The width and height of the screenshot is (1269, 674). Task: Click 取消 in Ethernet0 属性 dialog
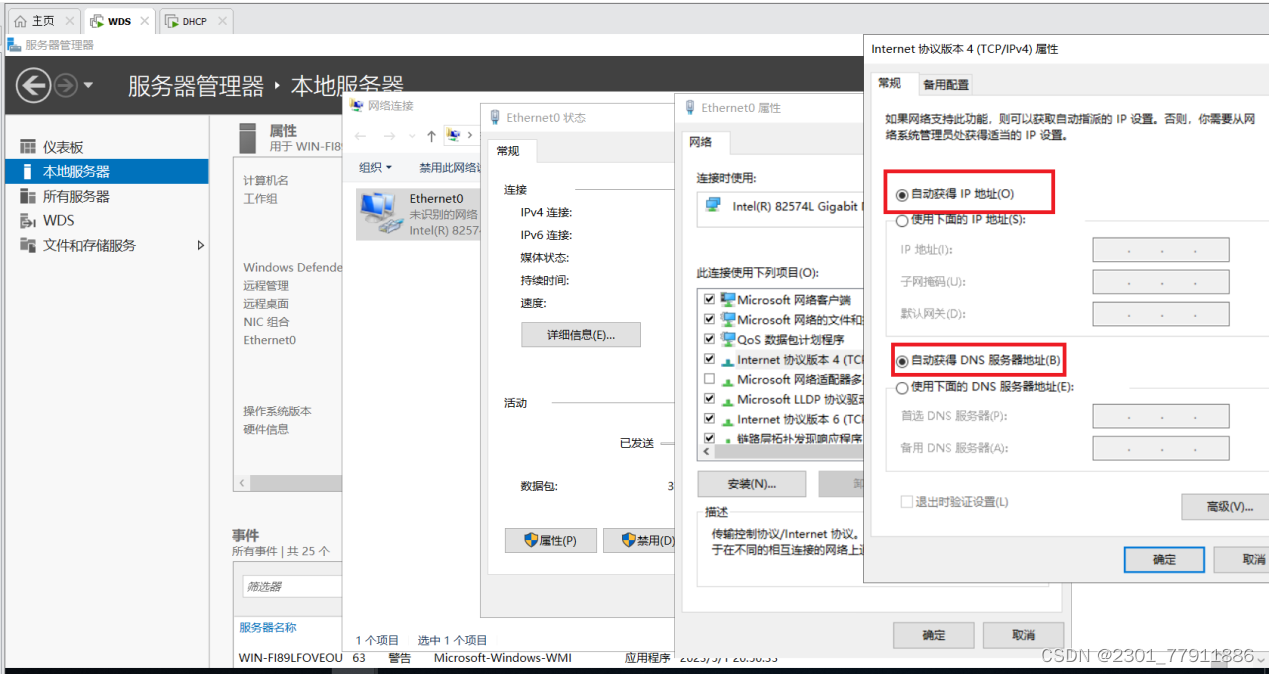click(1023, 635)
